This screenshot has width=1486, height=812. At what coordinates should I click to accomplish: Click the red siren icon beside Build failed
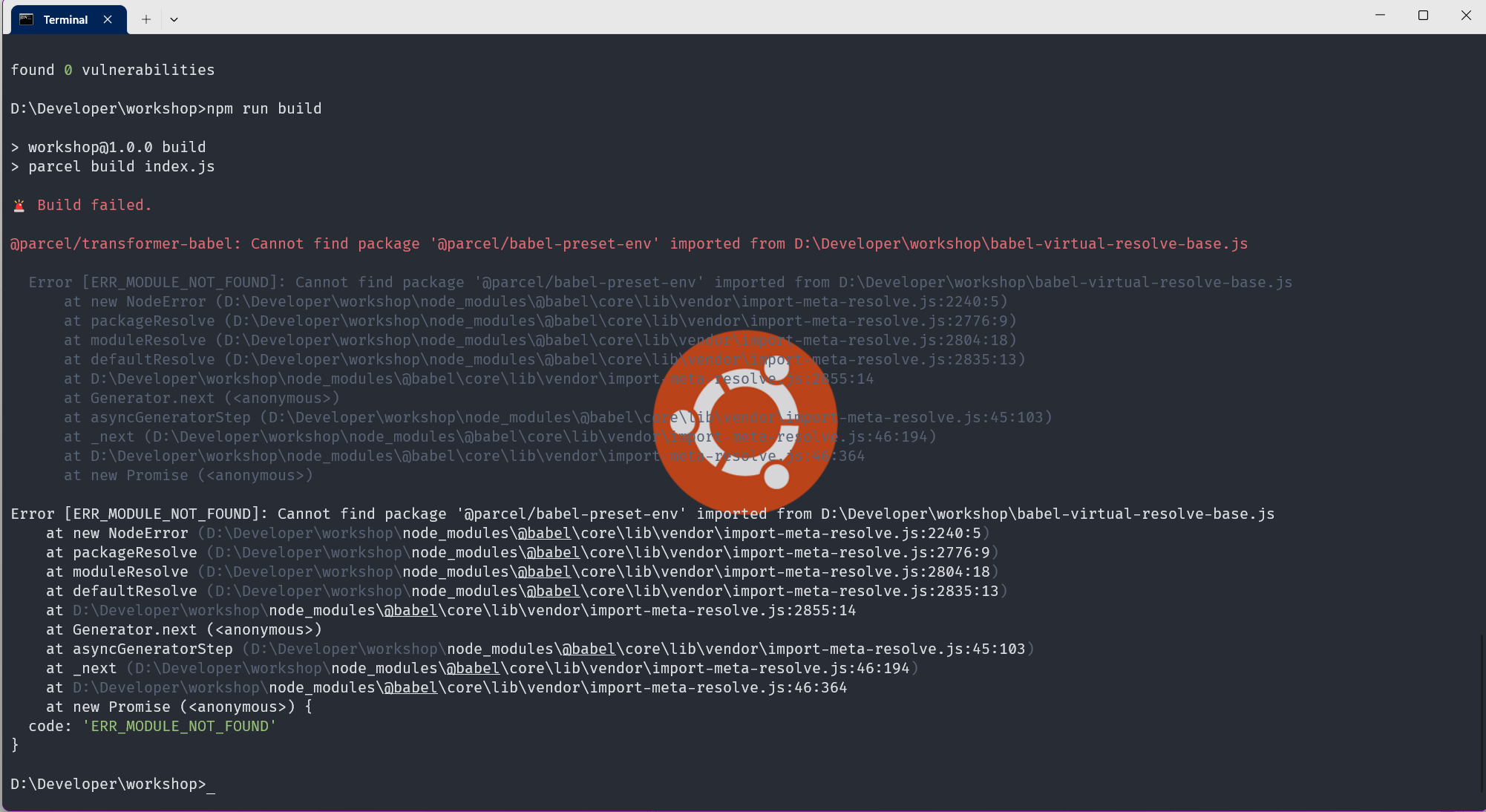click(x=19, y=206)
